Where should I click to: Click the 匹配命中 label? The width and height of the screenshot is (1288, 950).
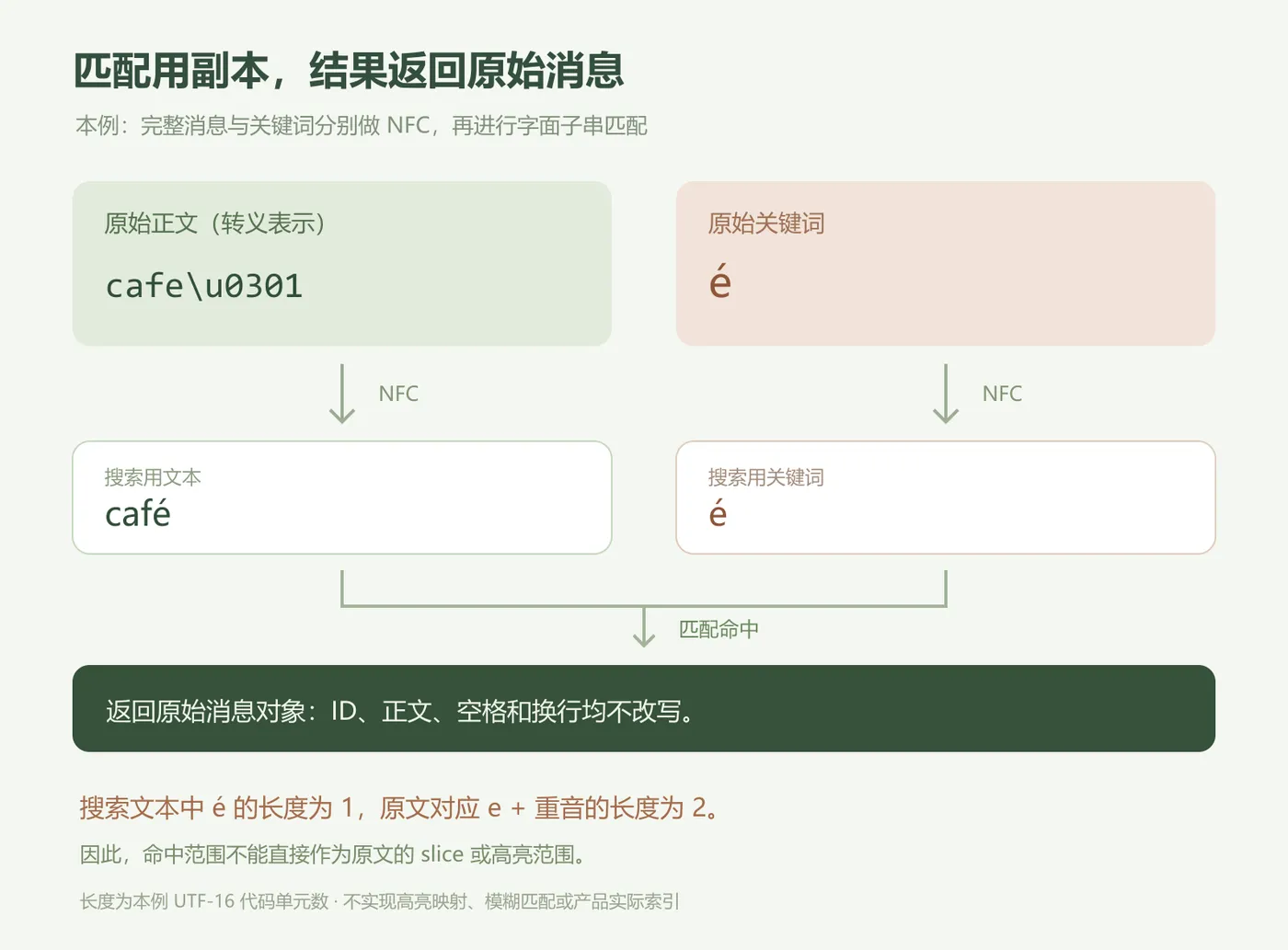[x=719, y=629]
